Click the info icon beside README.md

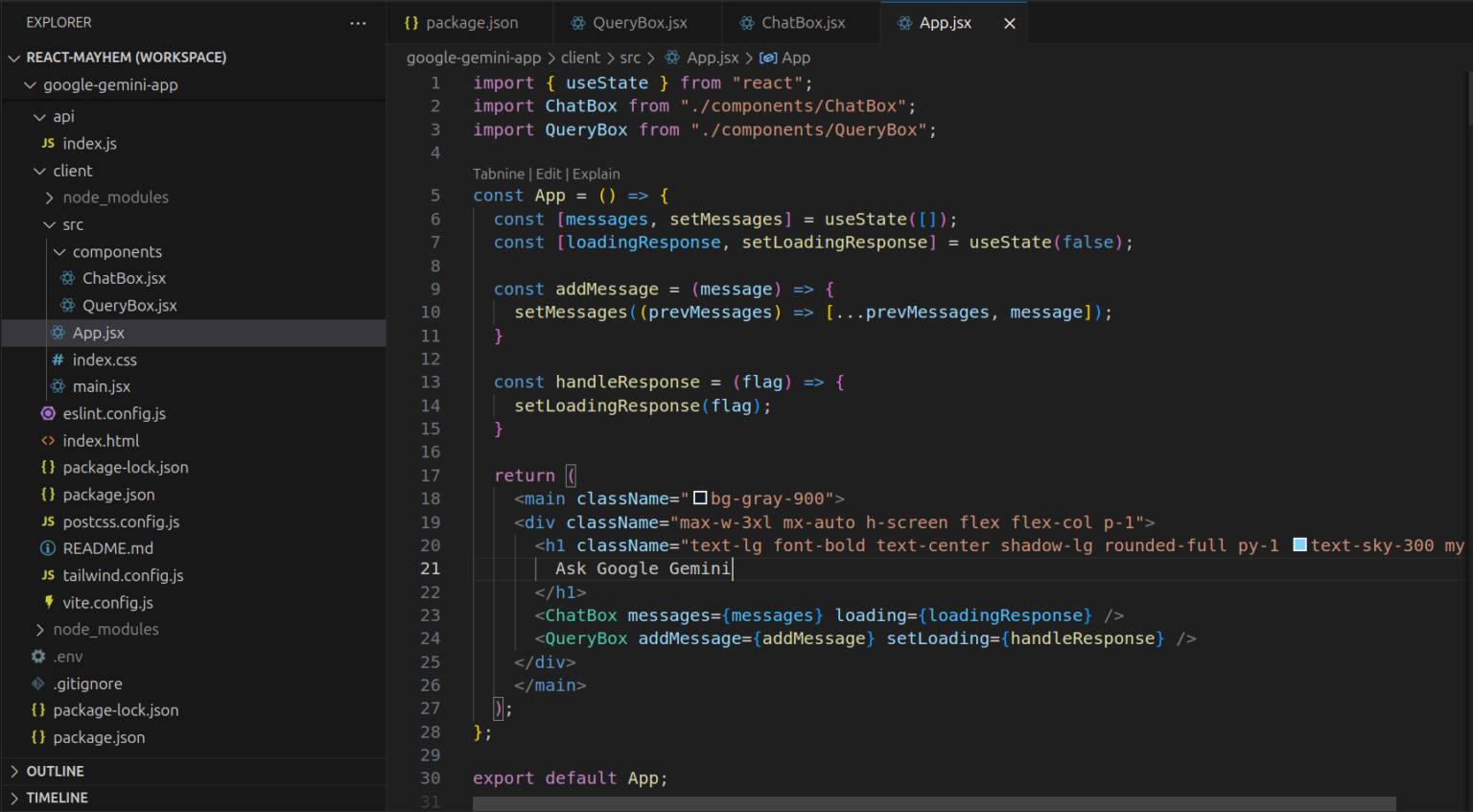coord(47,547)
